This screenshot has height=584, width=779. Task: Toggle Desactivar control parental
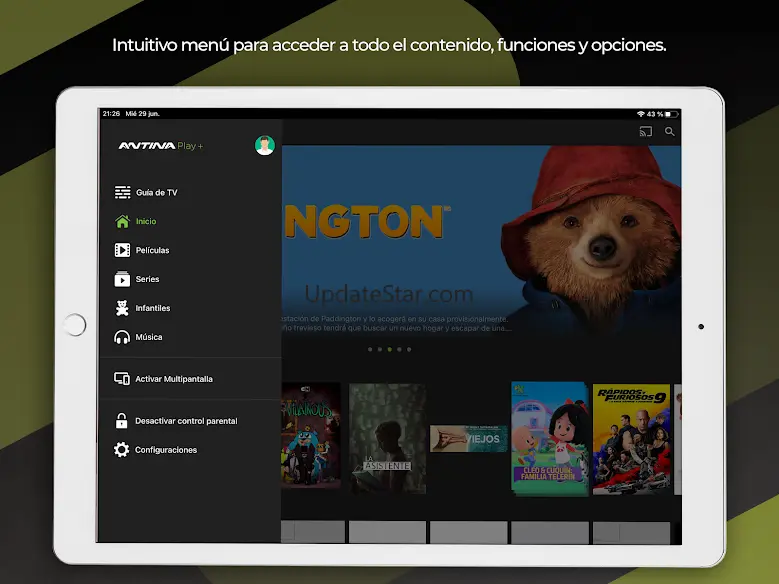185,421
